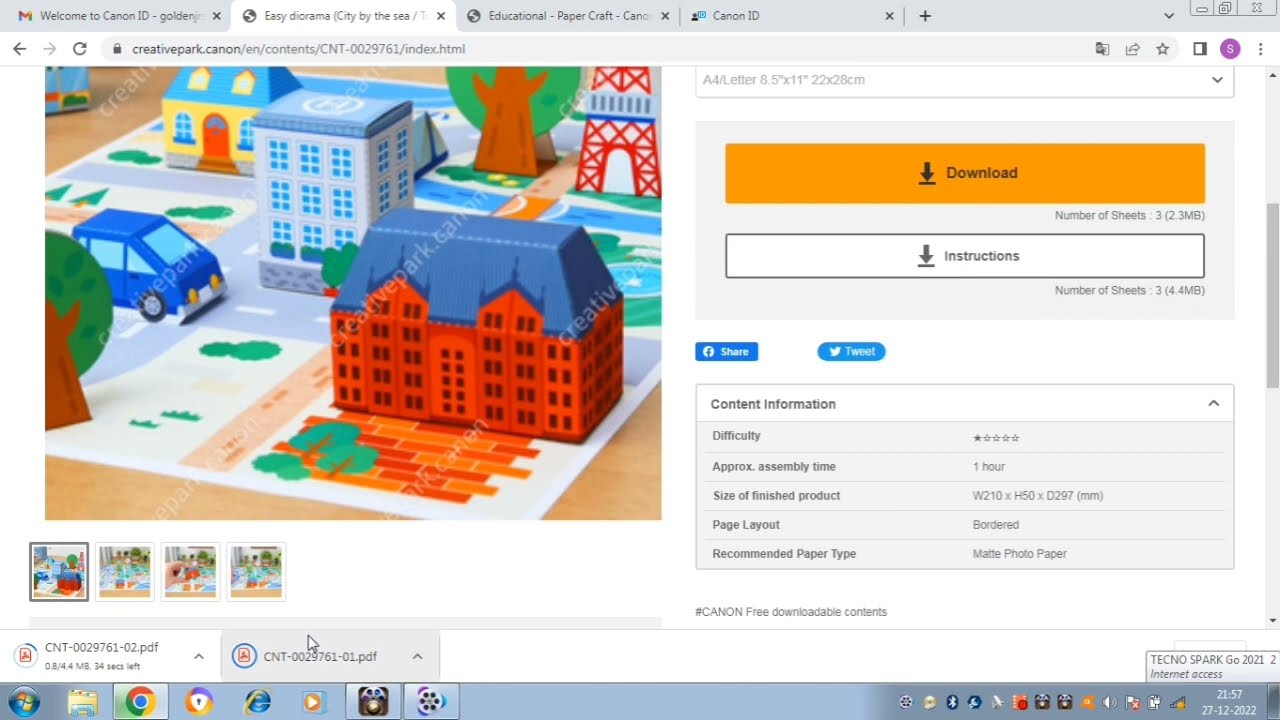The height and width of the screenshot is (720, 1280).
Task: Switch to Canon ID tab
Action: [790, 16]
